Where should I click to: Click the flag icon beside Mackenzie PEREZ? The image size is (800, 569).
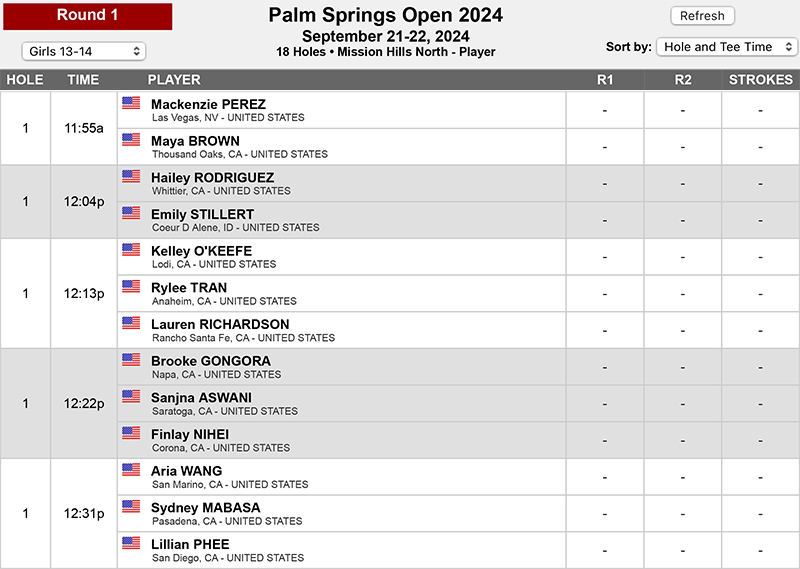pos(131,103)
